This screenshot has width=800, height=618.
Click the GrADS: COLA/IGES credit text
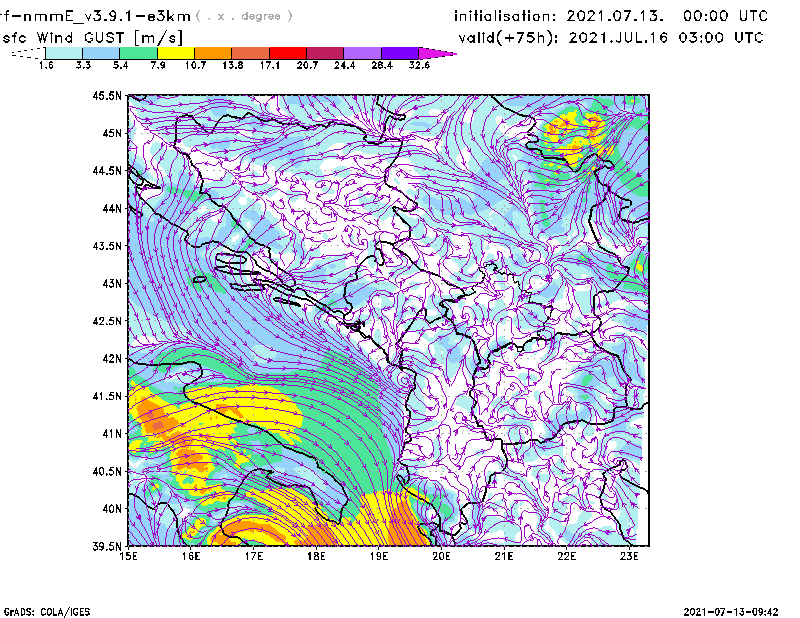point(47,612)
